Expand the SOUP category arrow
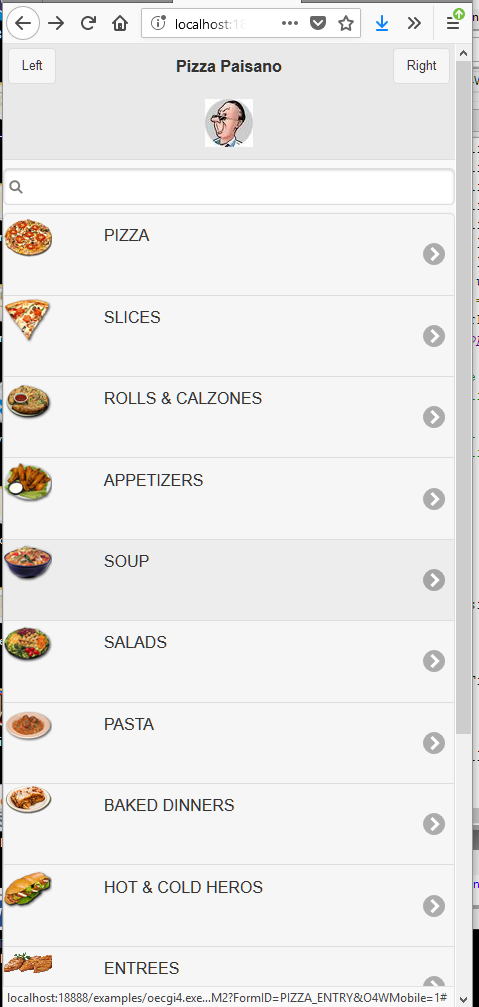The height and width of the screenshot is (1007, 479). click(x=434, y=580)
